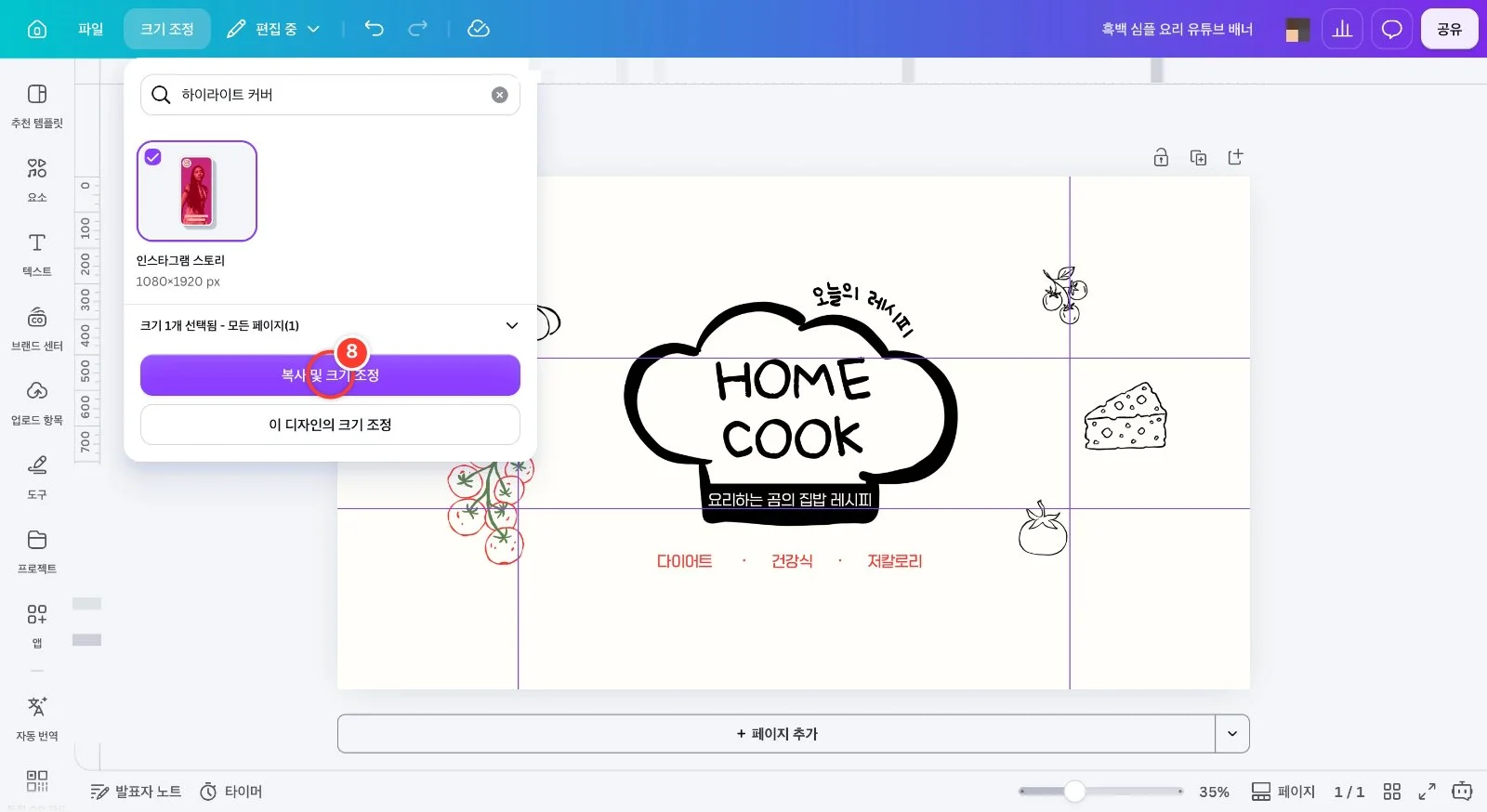Click the zoom slider handle

(x=1074, y=792)
